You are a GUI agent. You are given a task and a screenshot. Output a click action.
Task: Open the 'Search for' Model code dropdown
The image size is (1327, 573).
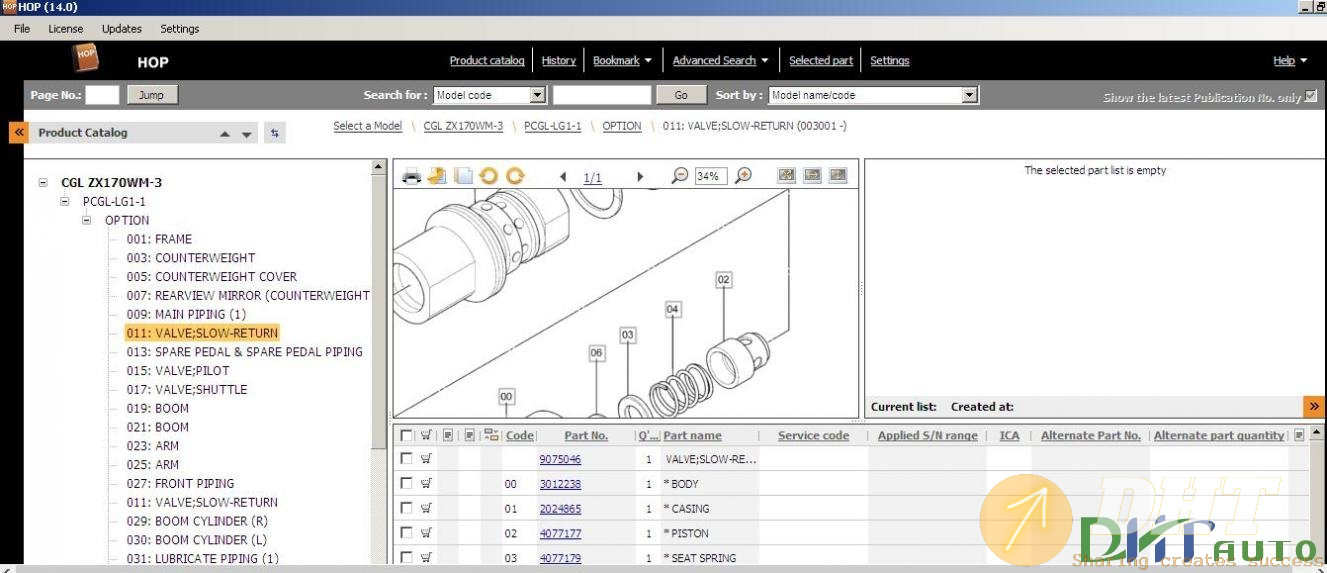click(538, 95)
